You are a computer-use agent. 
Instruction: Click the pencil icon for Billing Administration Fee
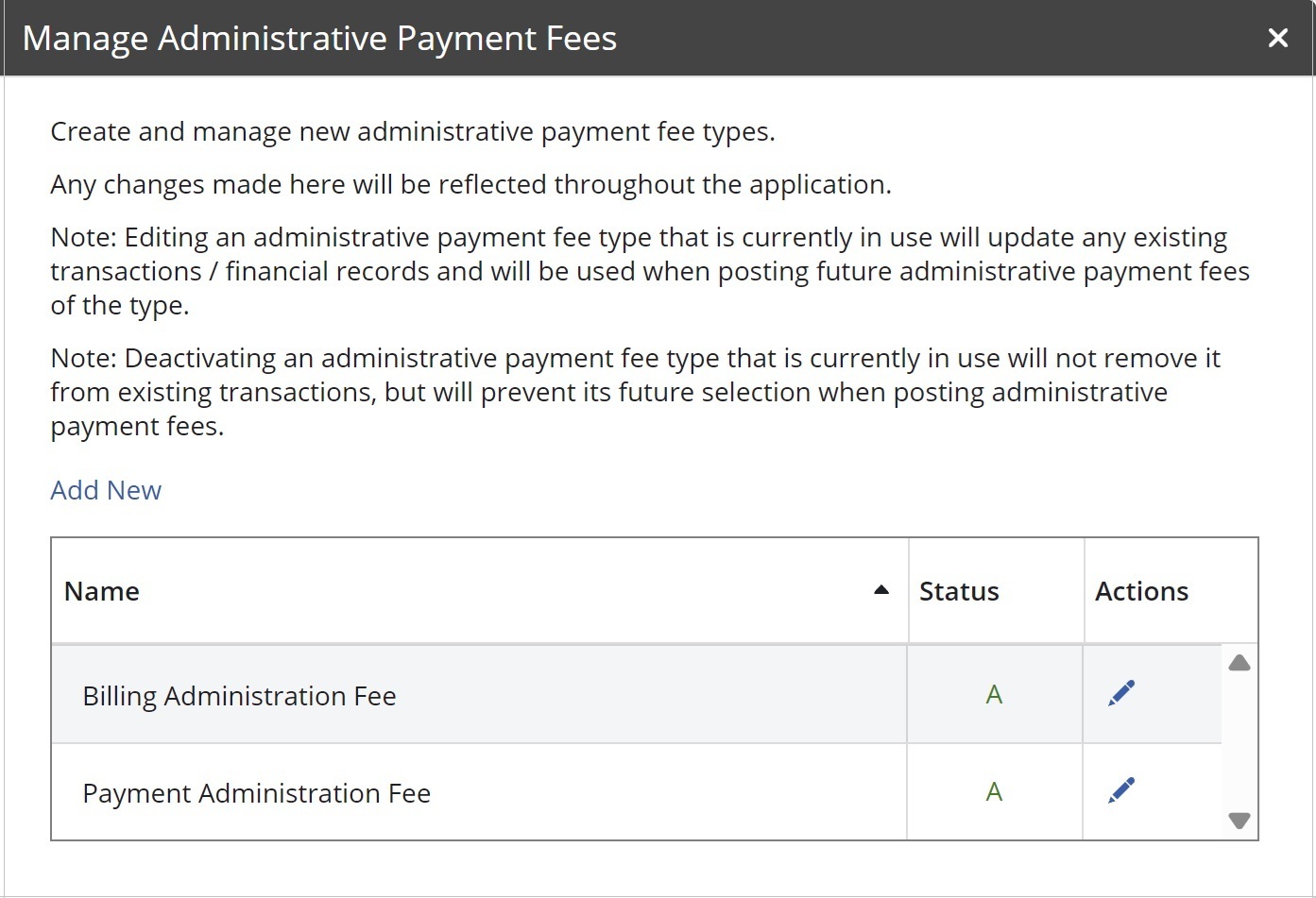tap(1121, 693)
